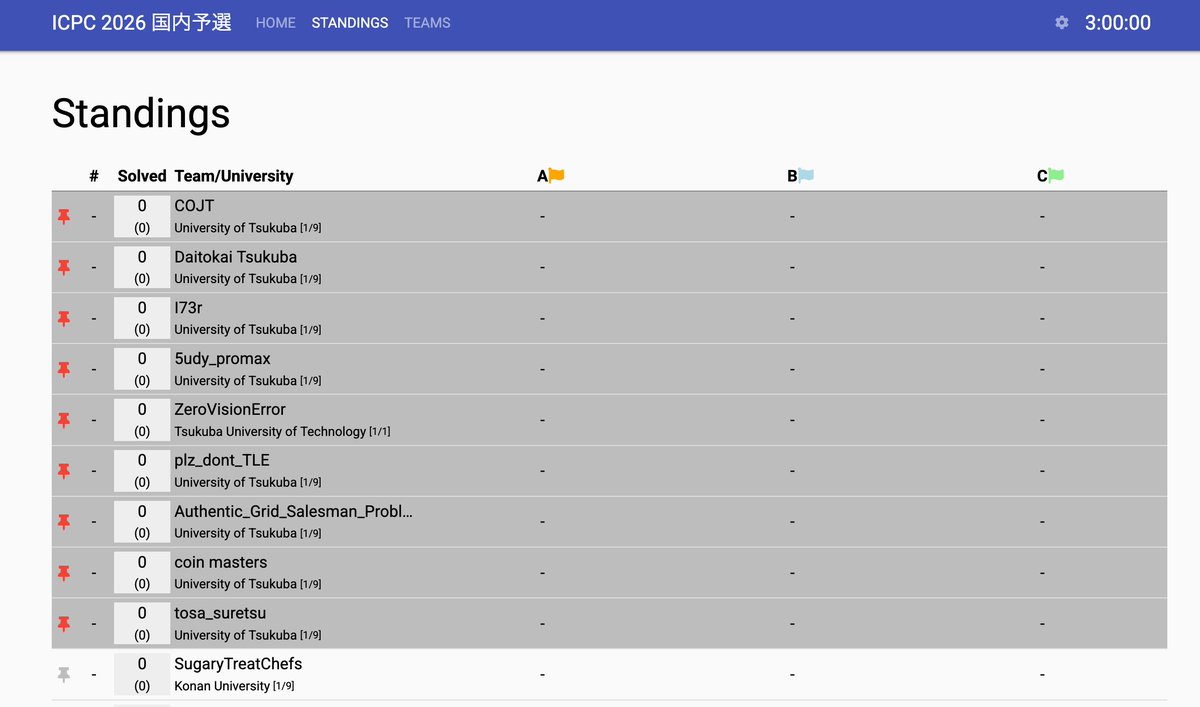The height and width of the screenshot is (707, 1200).
Task: Select team name tosa_suretsu
Action: tap(220, 613)
